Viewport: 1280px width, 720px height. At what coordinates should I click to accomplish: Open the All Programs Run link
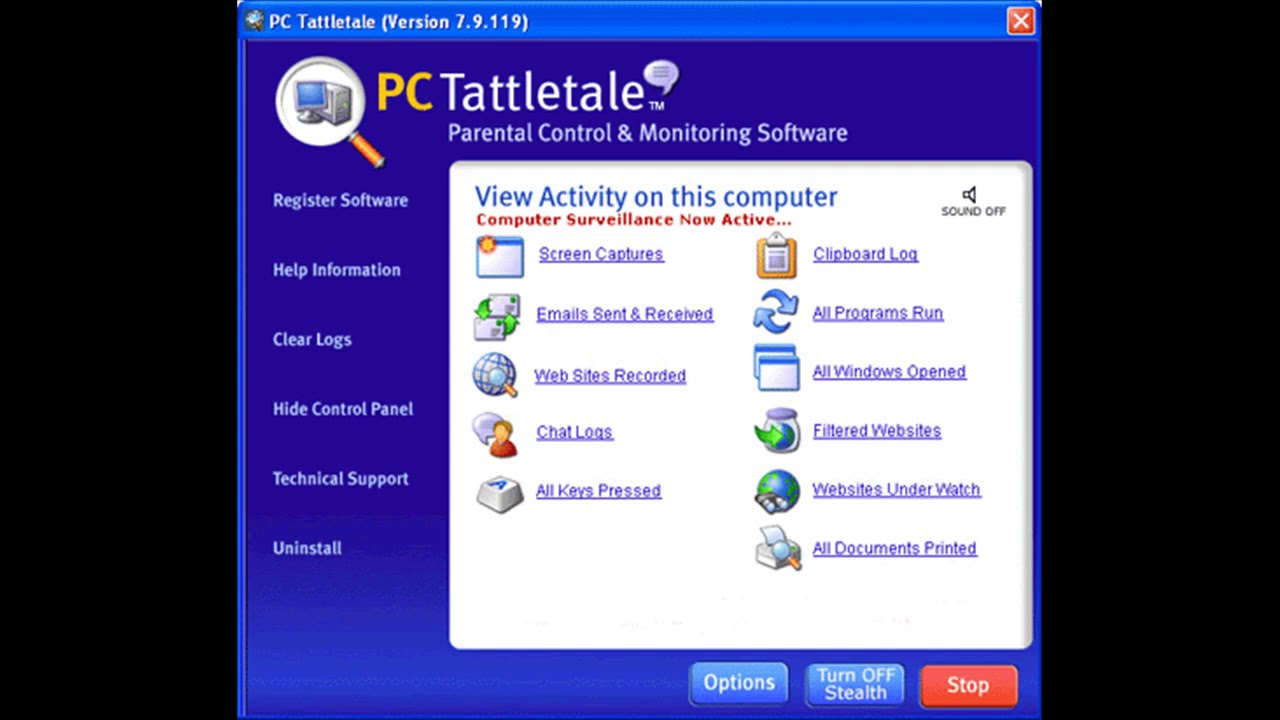878,313
